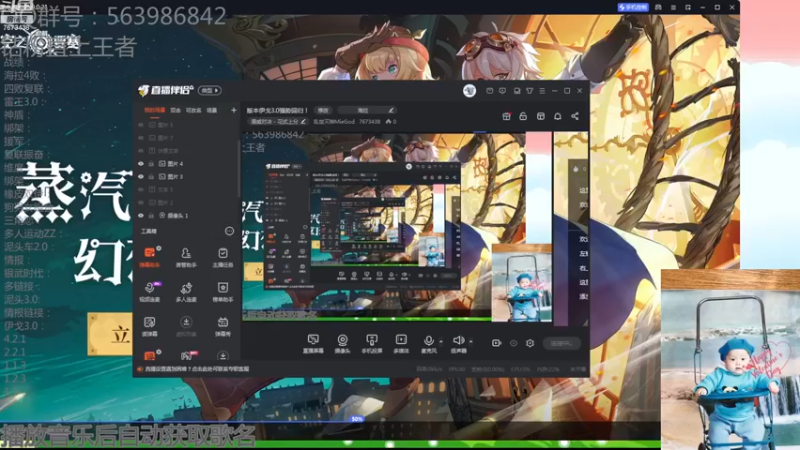Click the share icon in header
Screen dimensions: 800x450
tap(575, 116)
